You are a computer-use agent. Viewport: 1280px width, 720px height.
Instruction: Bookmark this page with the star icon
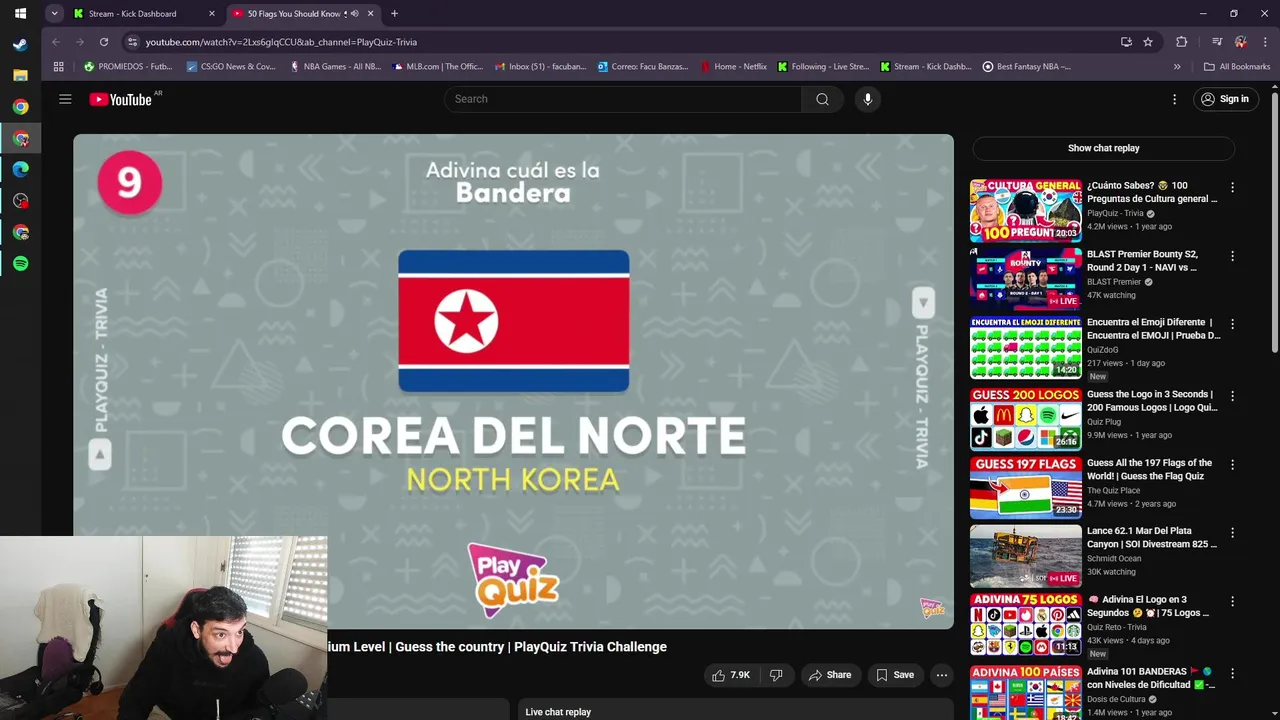tap(1148, 42)
